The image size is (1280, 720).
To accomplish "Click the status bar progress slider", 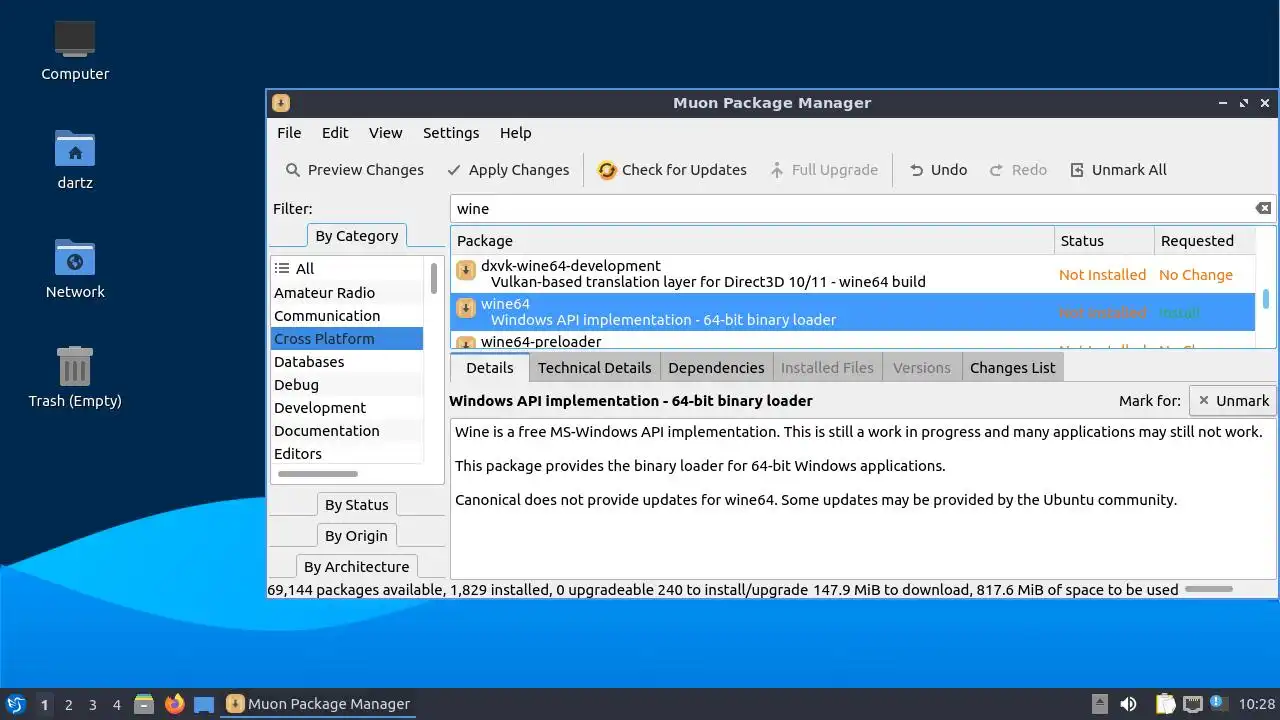I will tap(1209, 590).
